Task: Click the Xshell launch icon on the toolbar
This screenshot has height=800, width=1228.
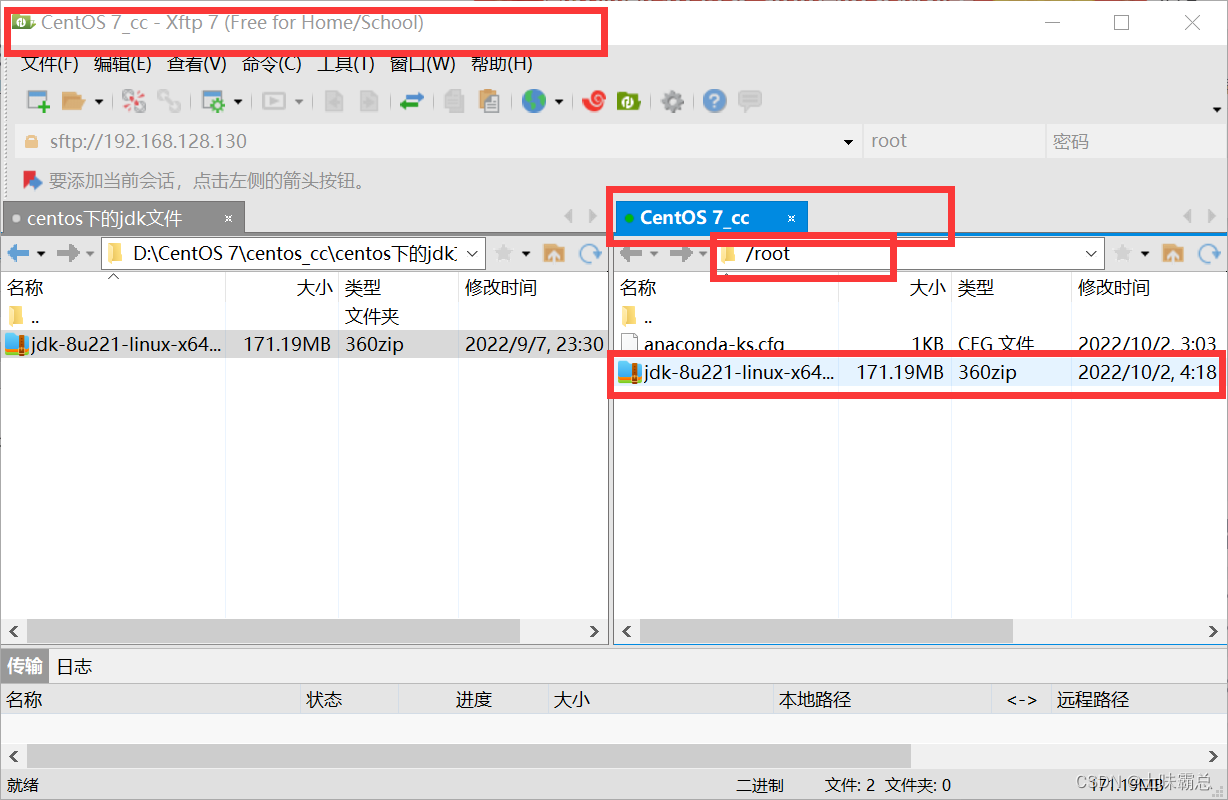Action: coord(594,101)
